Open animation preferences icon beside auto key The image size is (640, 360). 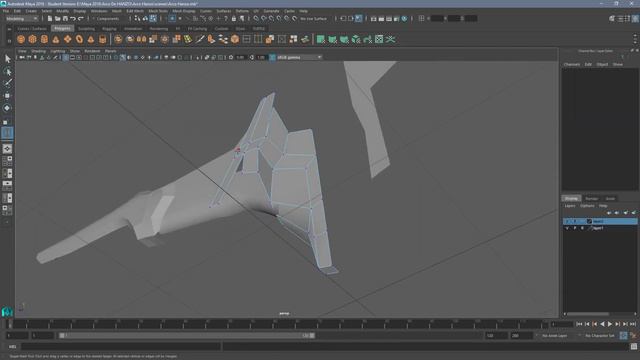coord(633,336)
